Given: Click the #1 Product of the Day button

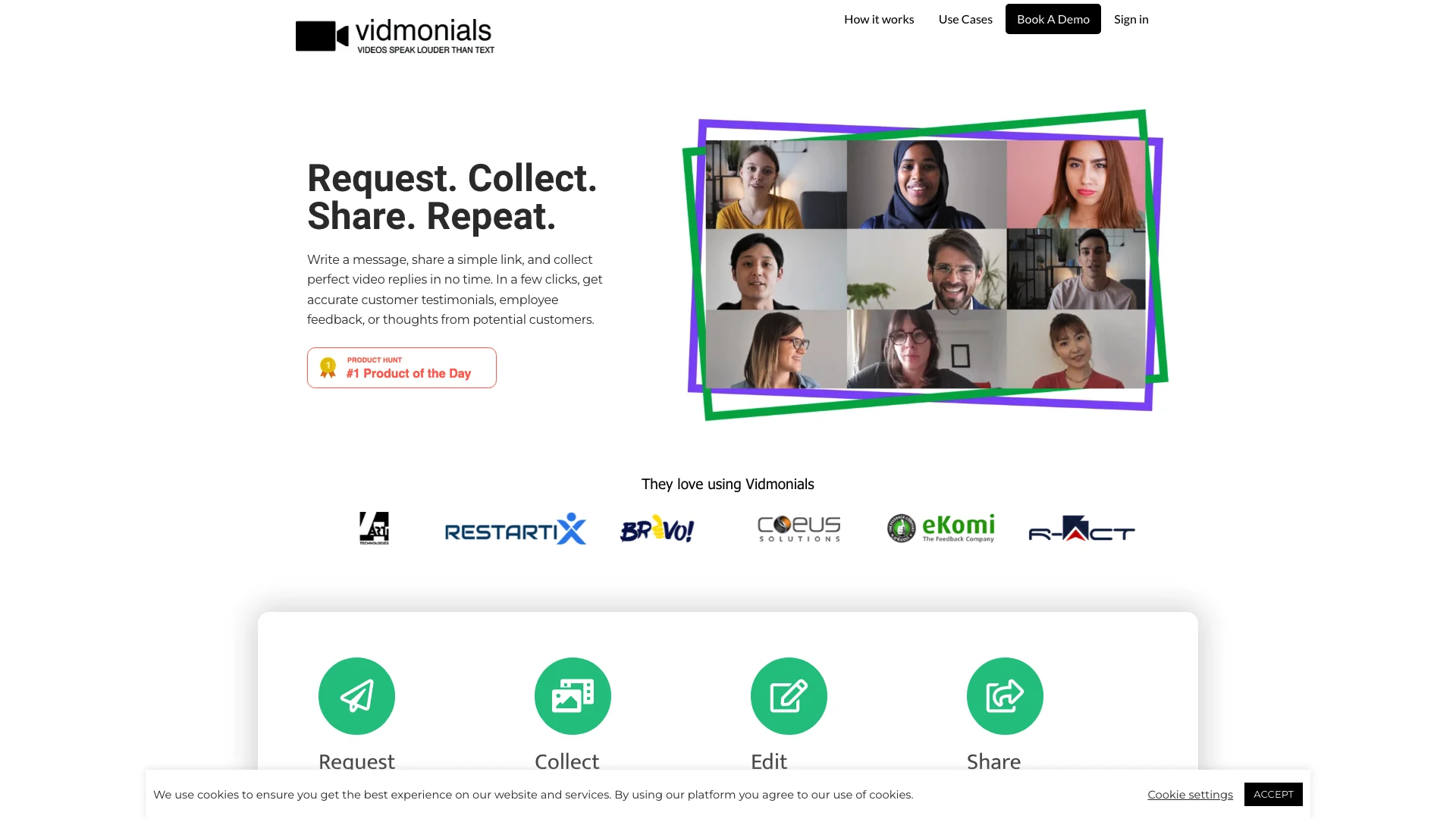Looking at the screenshot, I should pos(401,367).
